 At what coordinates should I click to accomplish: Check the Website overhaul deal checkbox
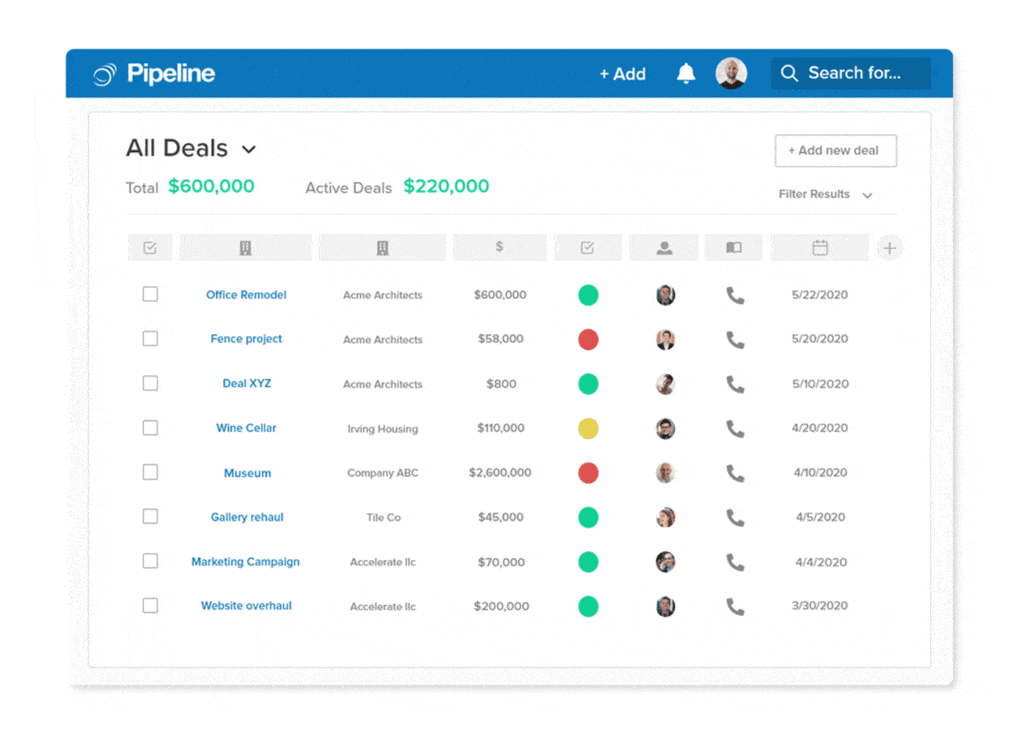150,605
